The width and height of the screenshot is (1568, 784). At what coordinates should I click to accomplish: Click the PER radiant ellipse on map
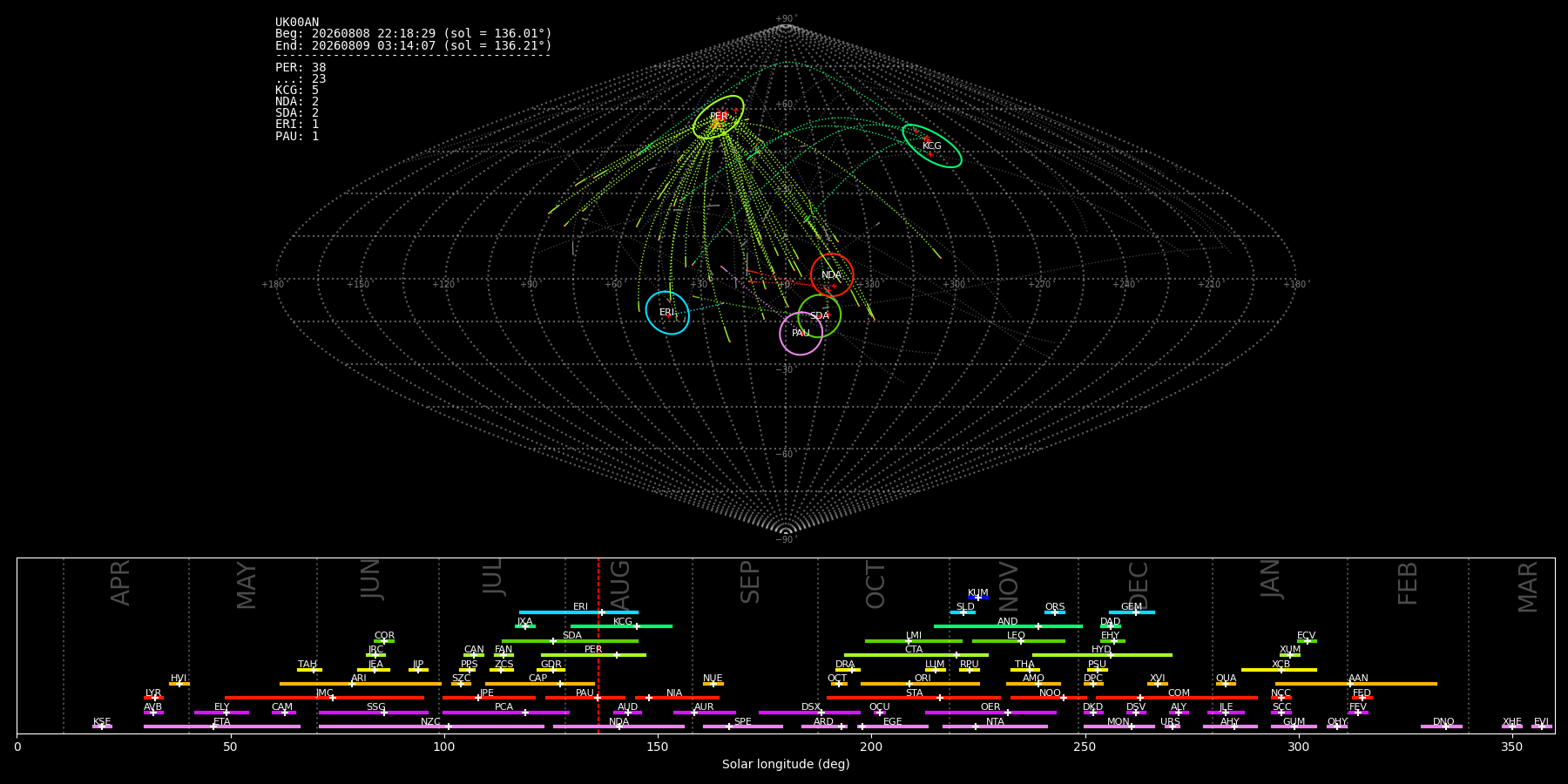719,117
